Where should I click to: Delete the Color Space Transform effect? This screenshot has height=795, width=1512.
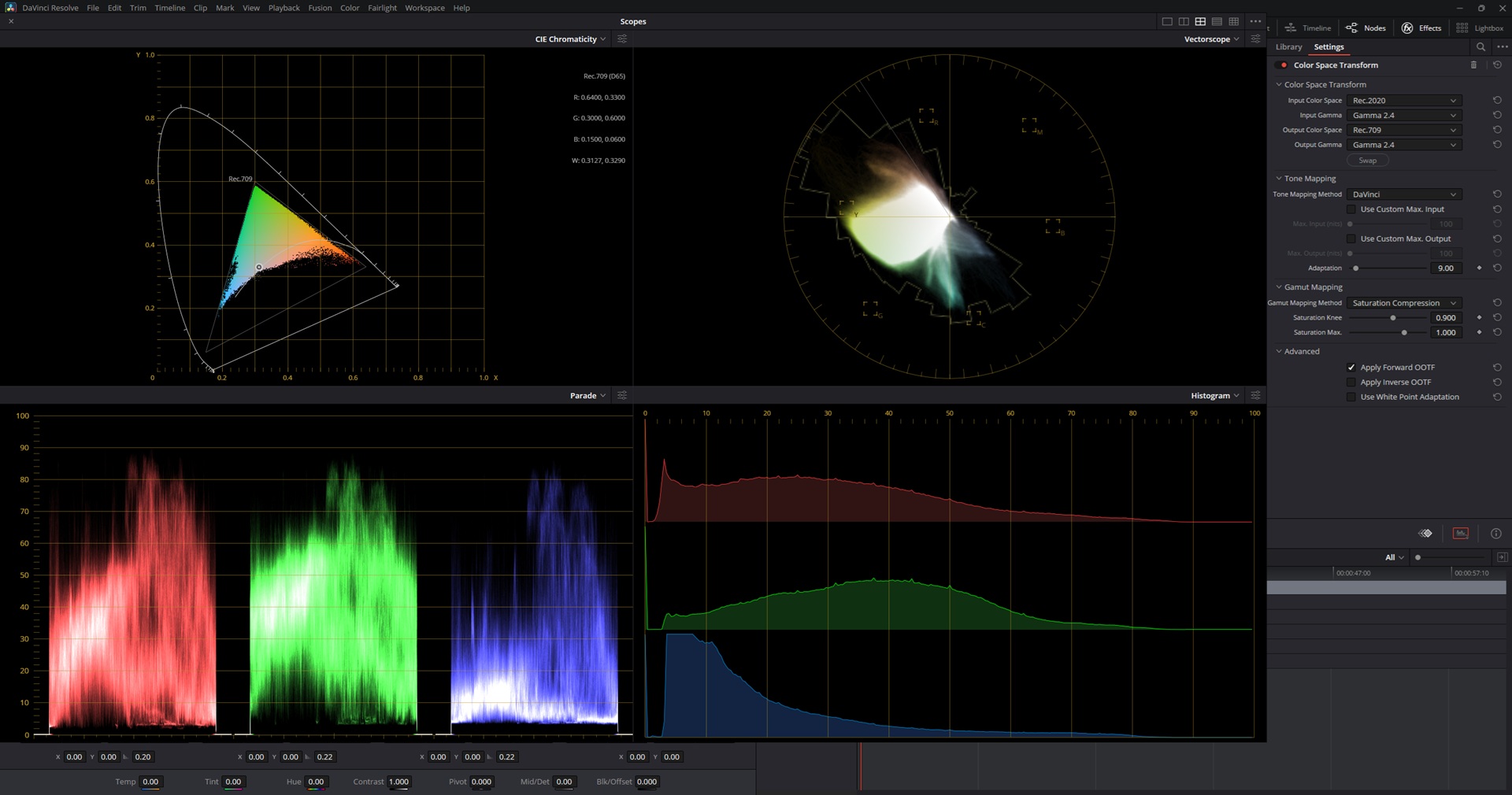coord(1473,65)
